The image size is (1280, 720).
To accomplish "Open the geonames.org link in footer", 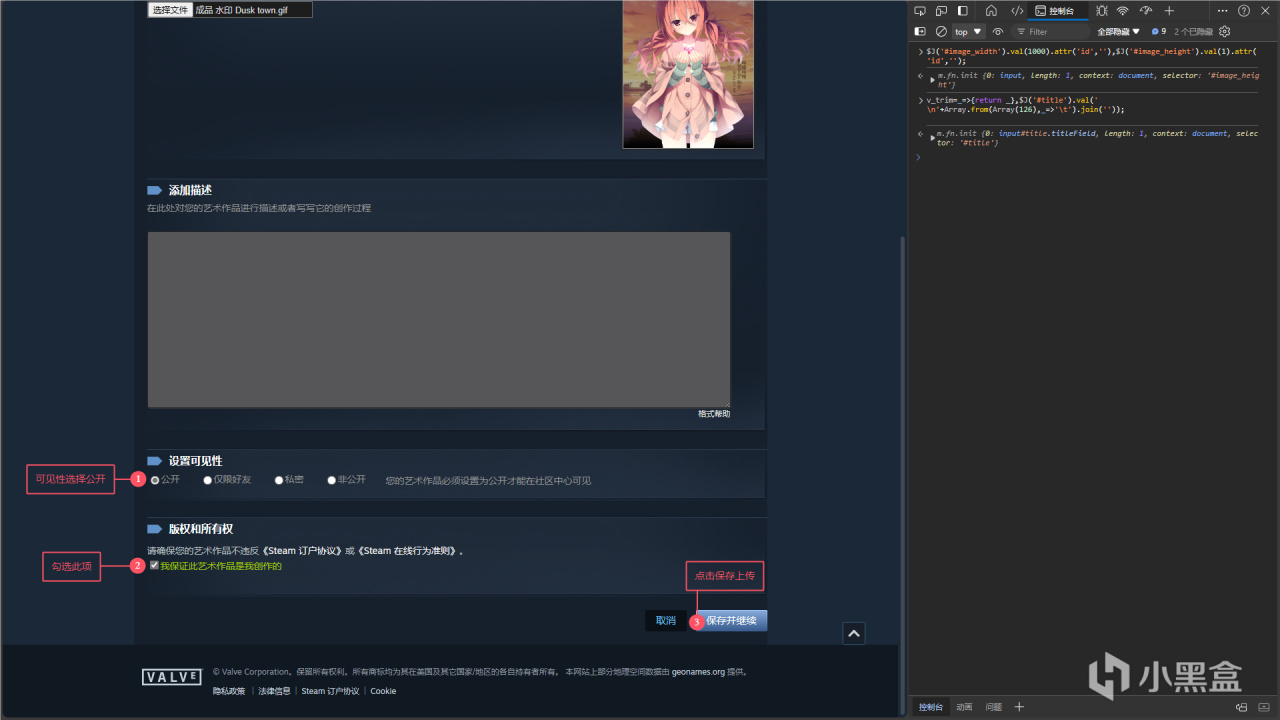I will (698, 672).
